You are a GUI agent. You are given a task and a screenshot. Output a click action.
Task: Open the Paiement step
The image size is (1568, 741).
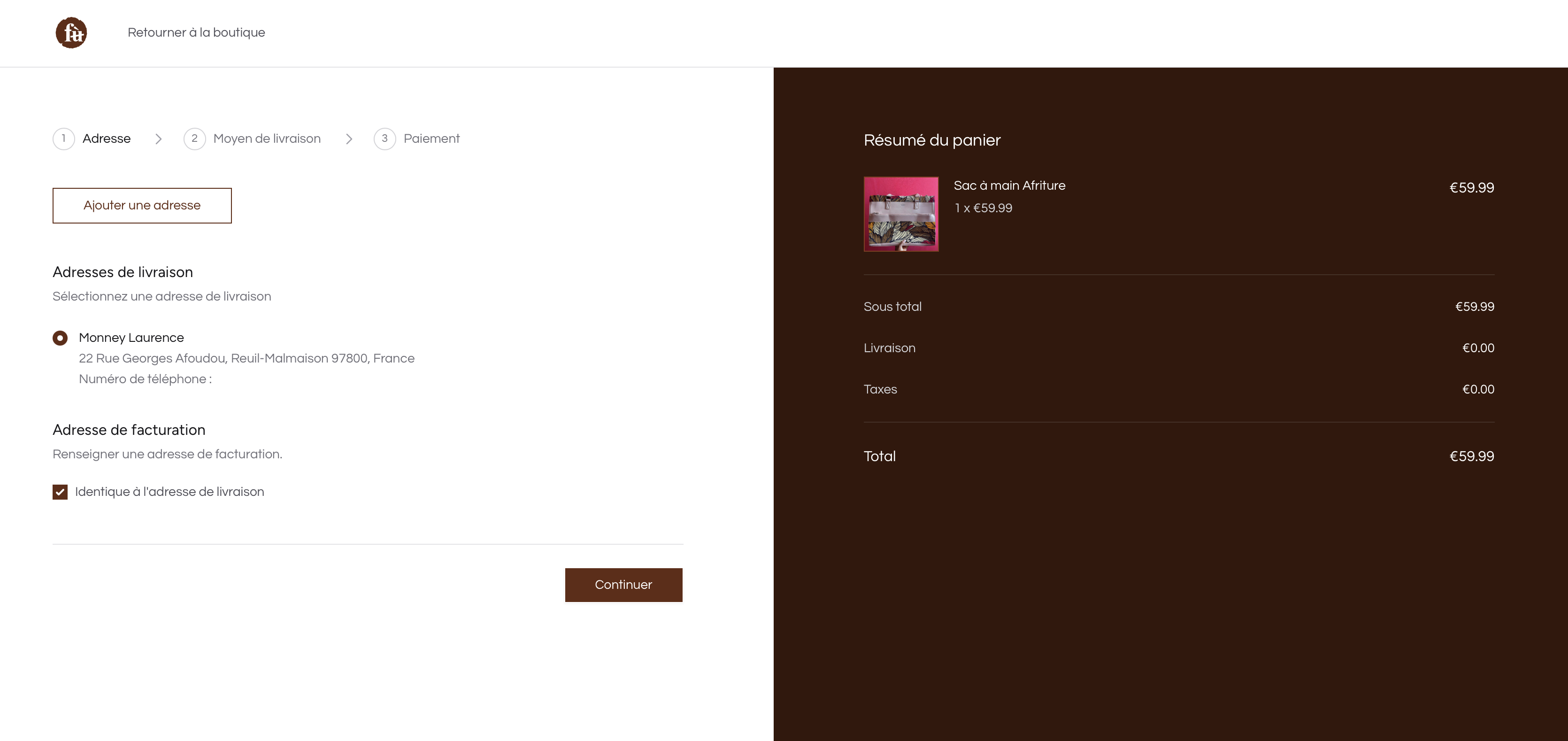431,138
